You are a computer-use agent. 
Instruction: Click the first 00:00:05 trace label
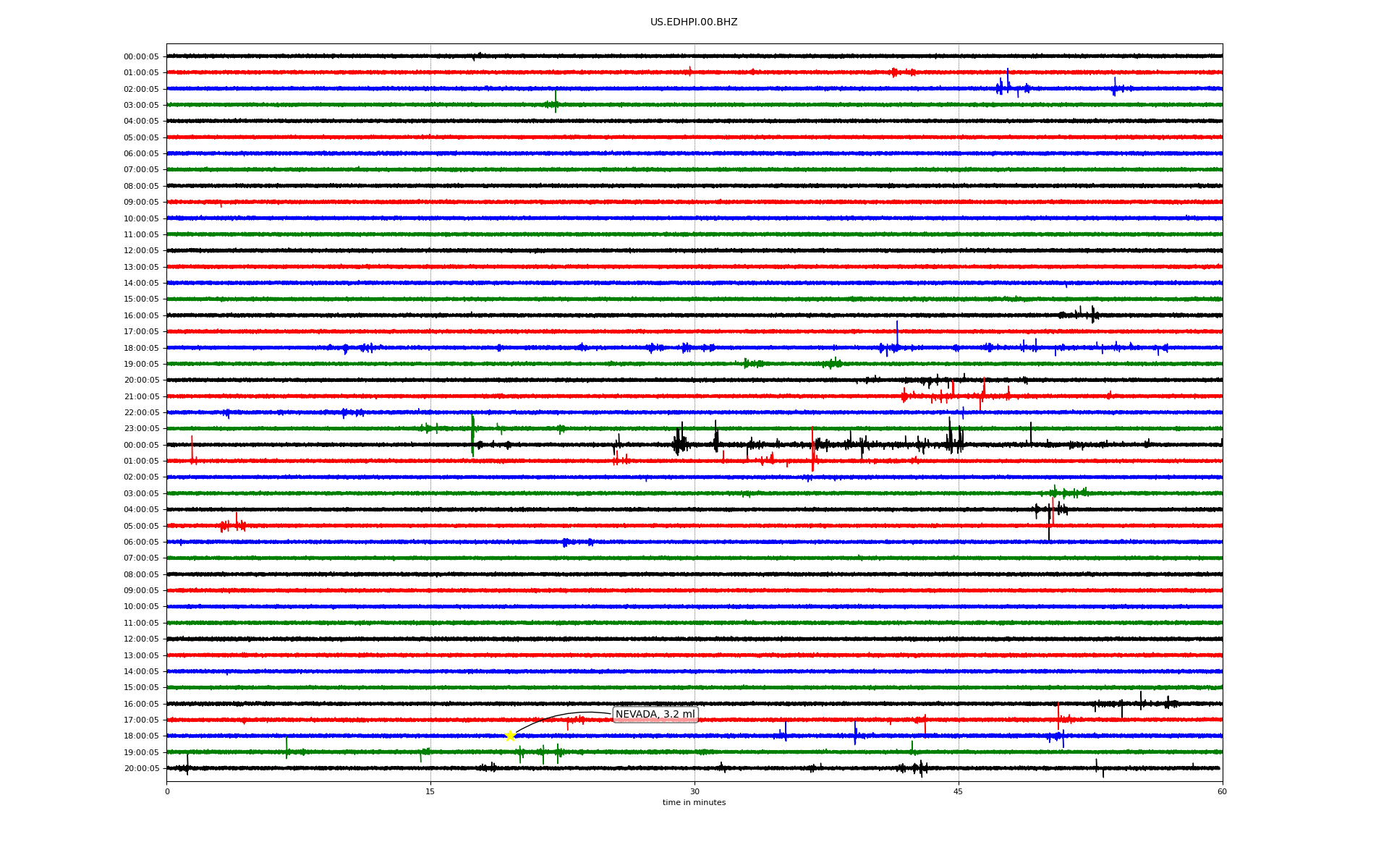(x=141, y=57)
